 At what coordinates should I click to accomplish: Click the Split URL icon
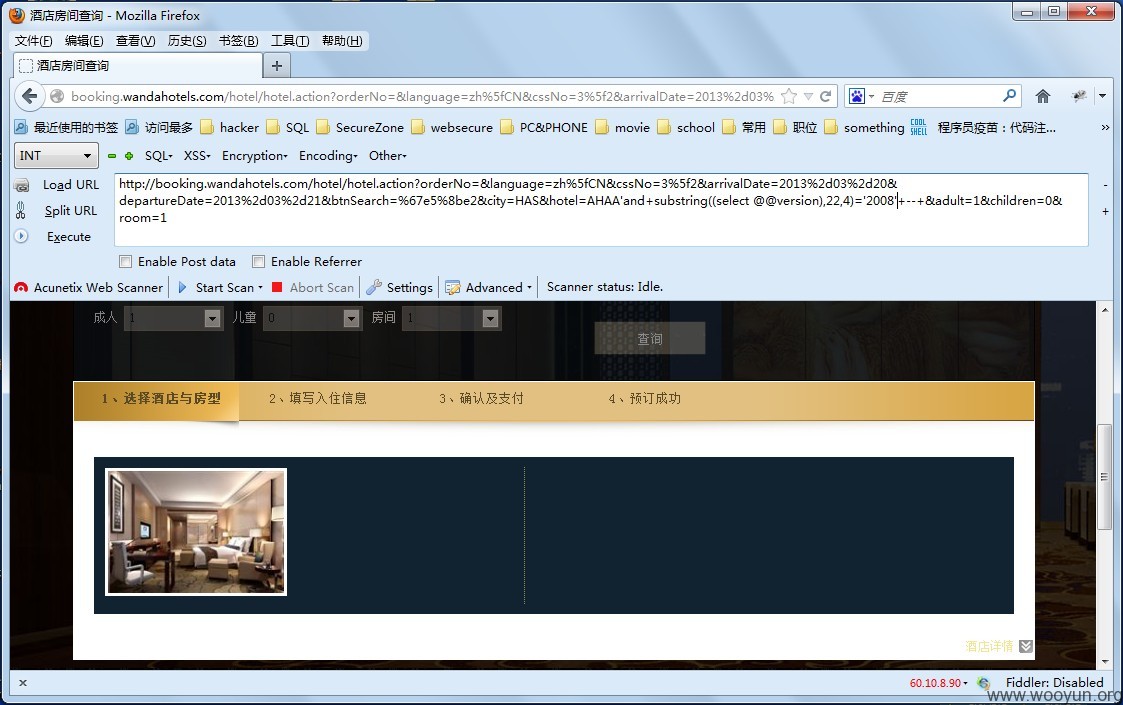[x=21, y=211]
